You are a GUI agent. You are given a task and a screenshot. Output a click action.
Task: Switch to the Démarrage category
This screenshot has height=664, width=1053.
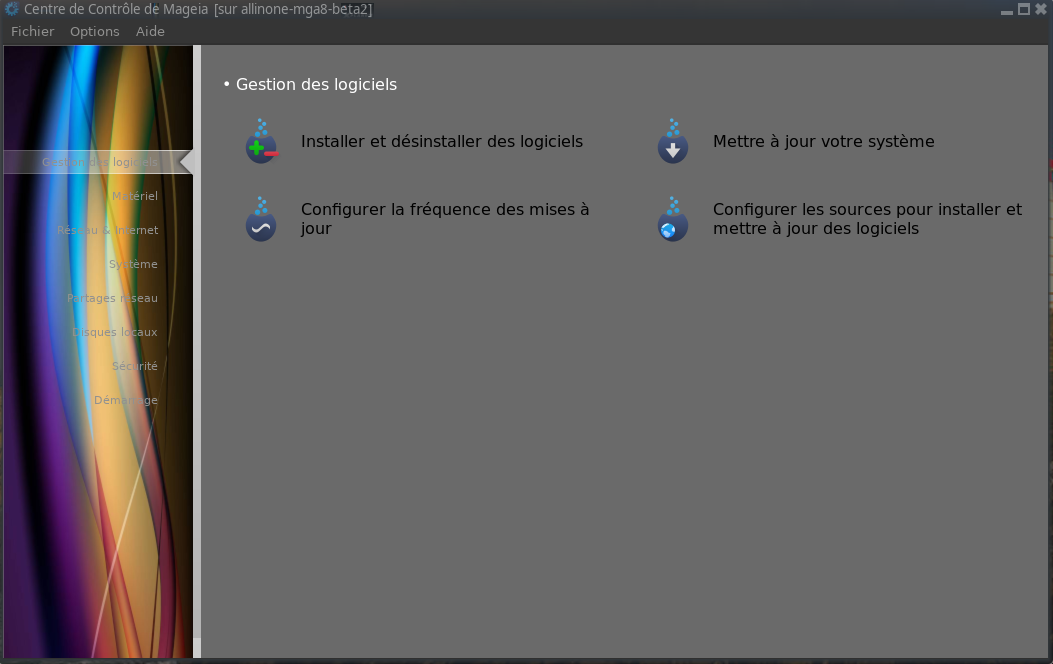126,400
